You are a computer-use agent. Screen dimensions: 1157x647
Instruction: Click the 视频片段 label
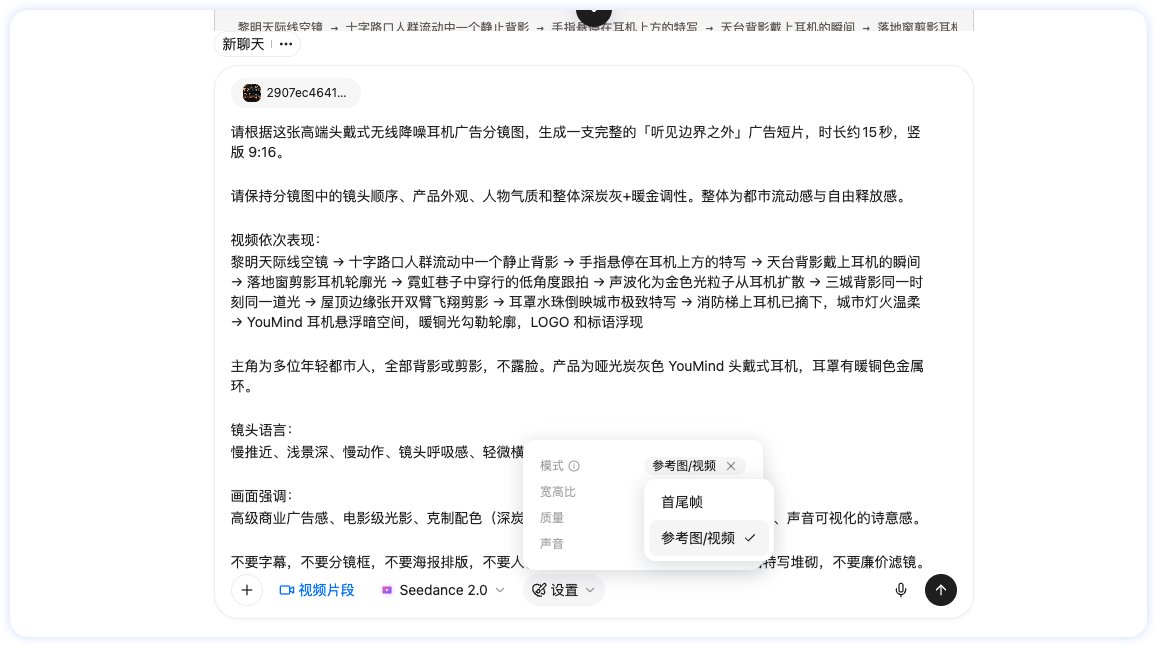[x=326, y=590]
